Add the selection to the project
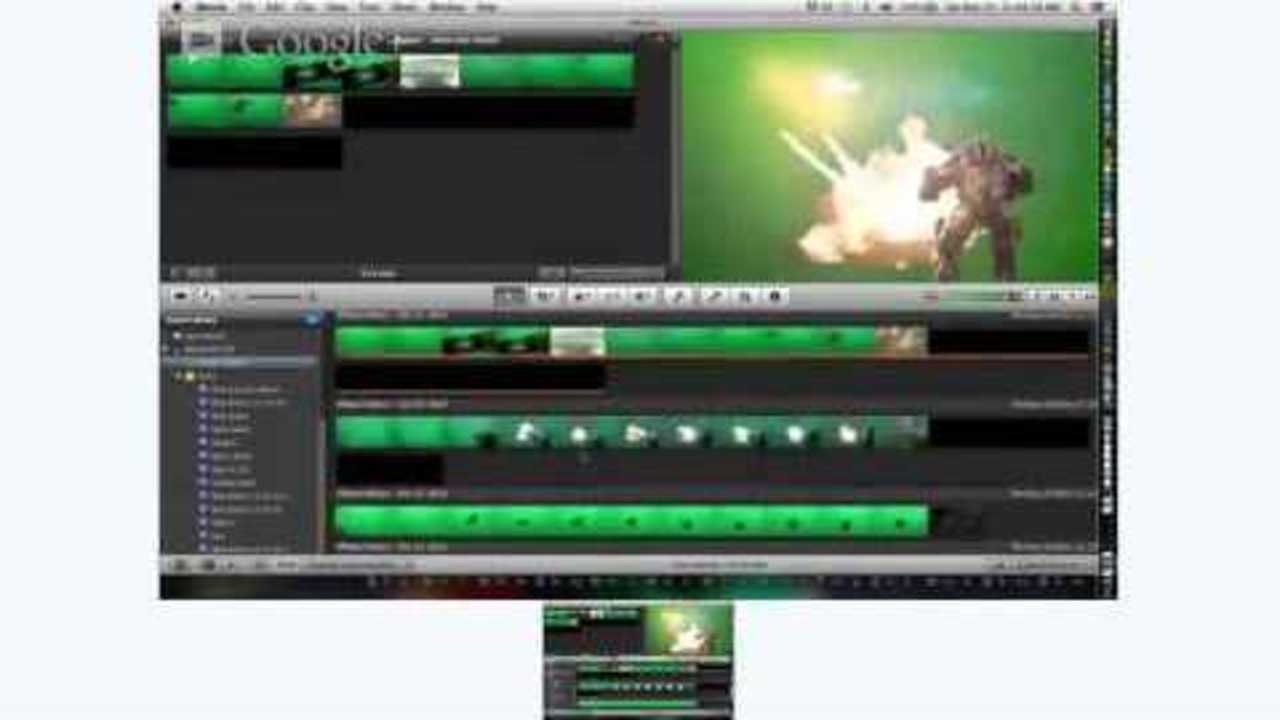The image size is (1280, 720). pos(545,296)
